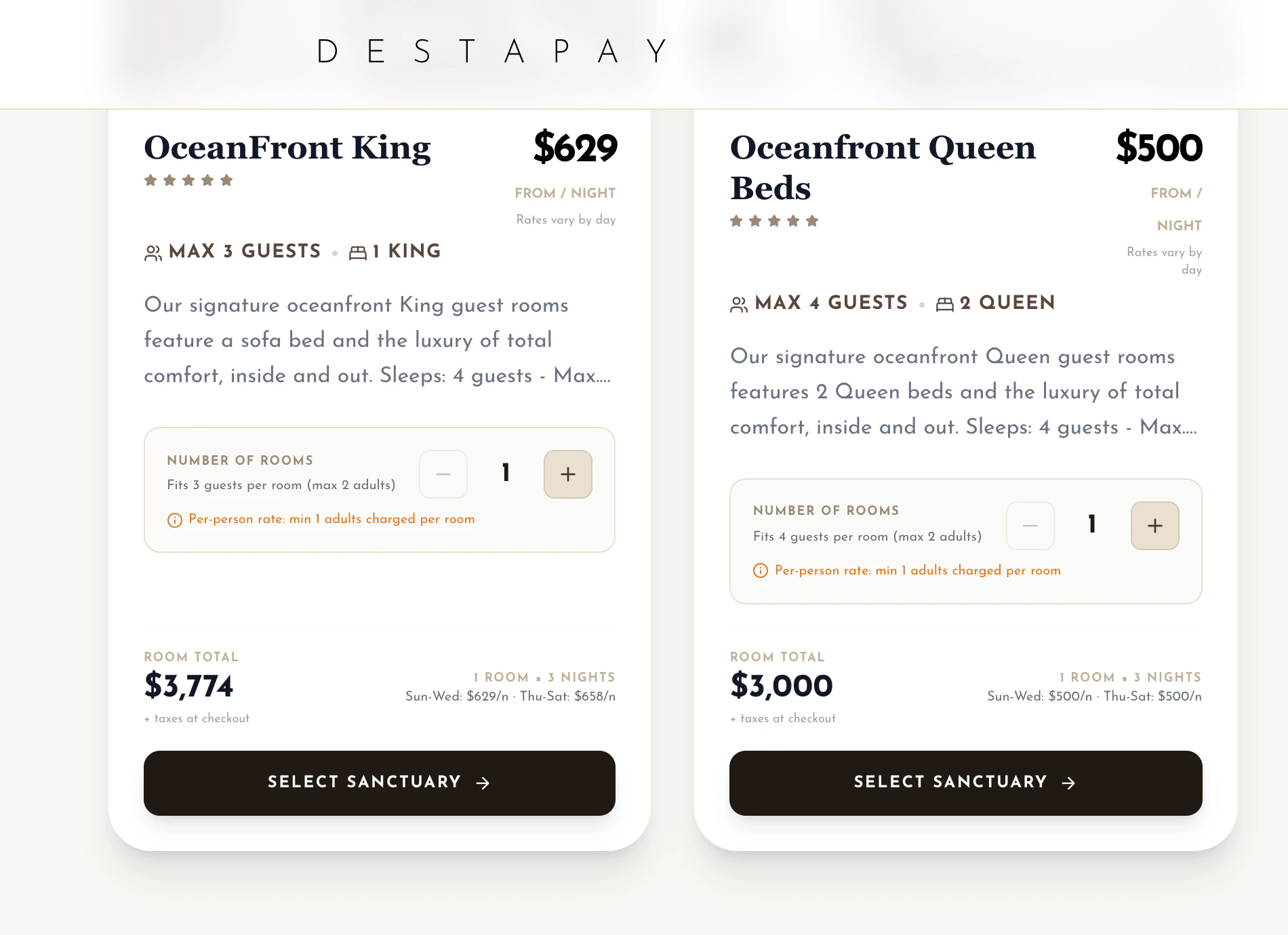Click the $3,774 King room total
This screenshot has height=935, width=1288.
coord(188,686)
